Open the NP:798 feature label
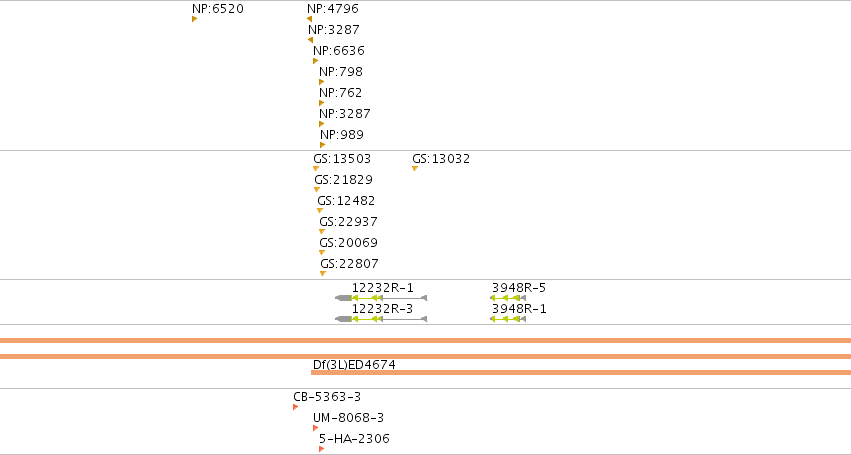 pos(341,72)
